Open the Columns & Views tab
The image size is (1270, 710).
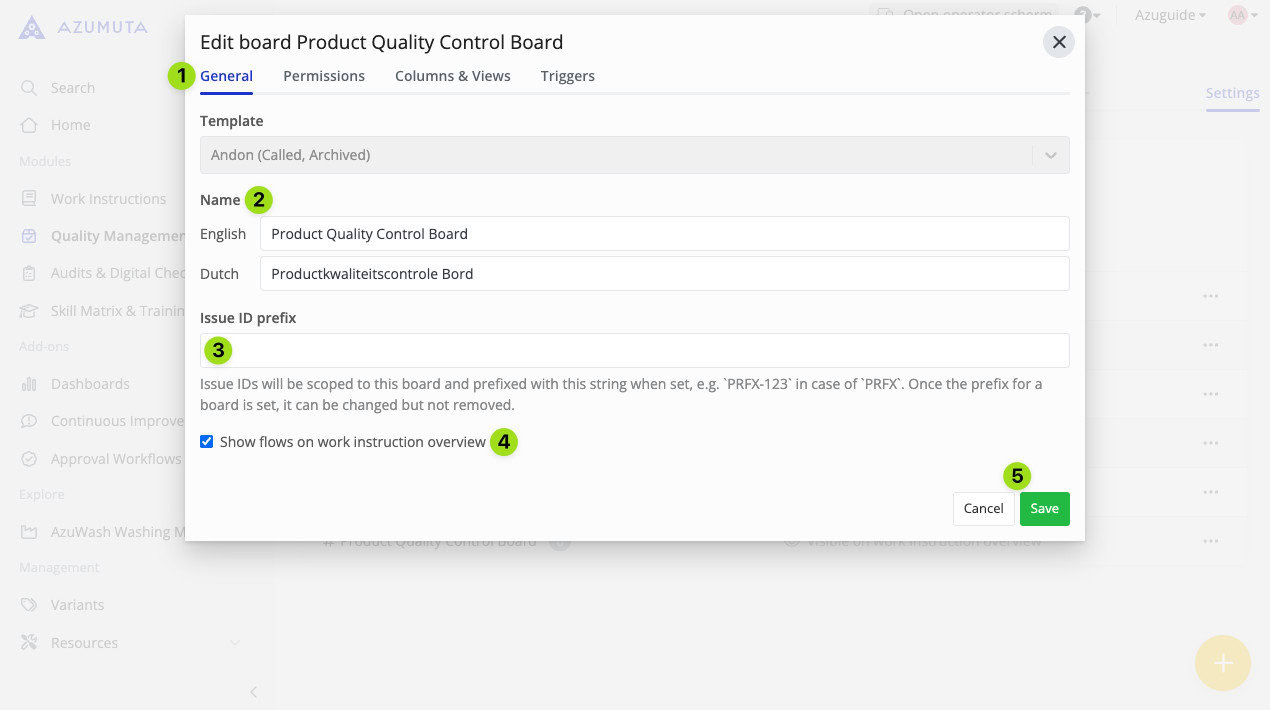click(x=452, y=76)
